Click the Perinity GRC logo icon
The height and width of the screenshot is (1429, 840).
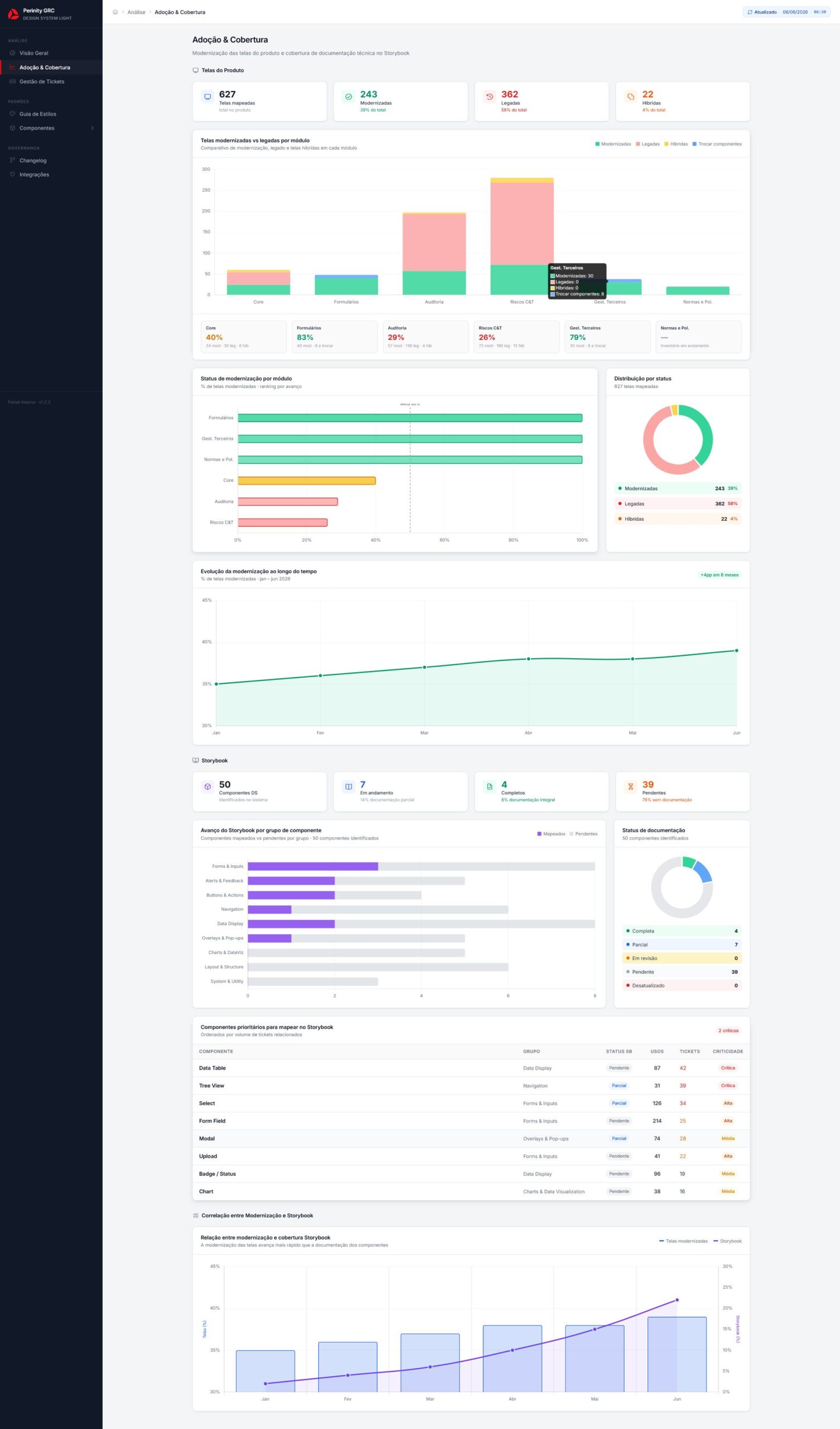pyautogui.click(x=13, y=13)
